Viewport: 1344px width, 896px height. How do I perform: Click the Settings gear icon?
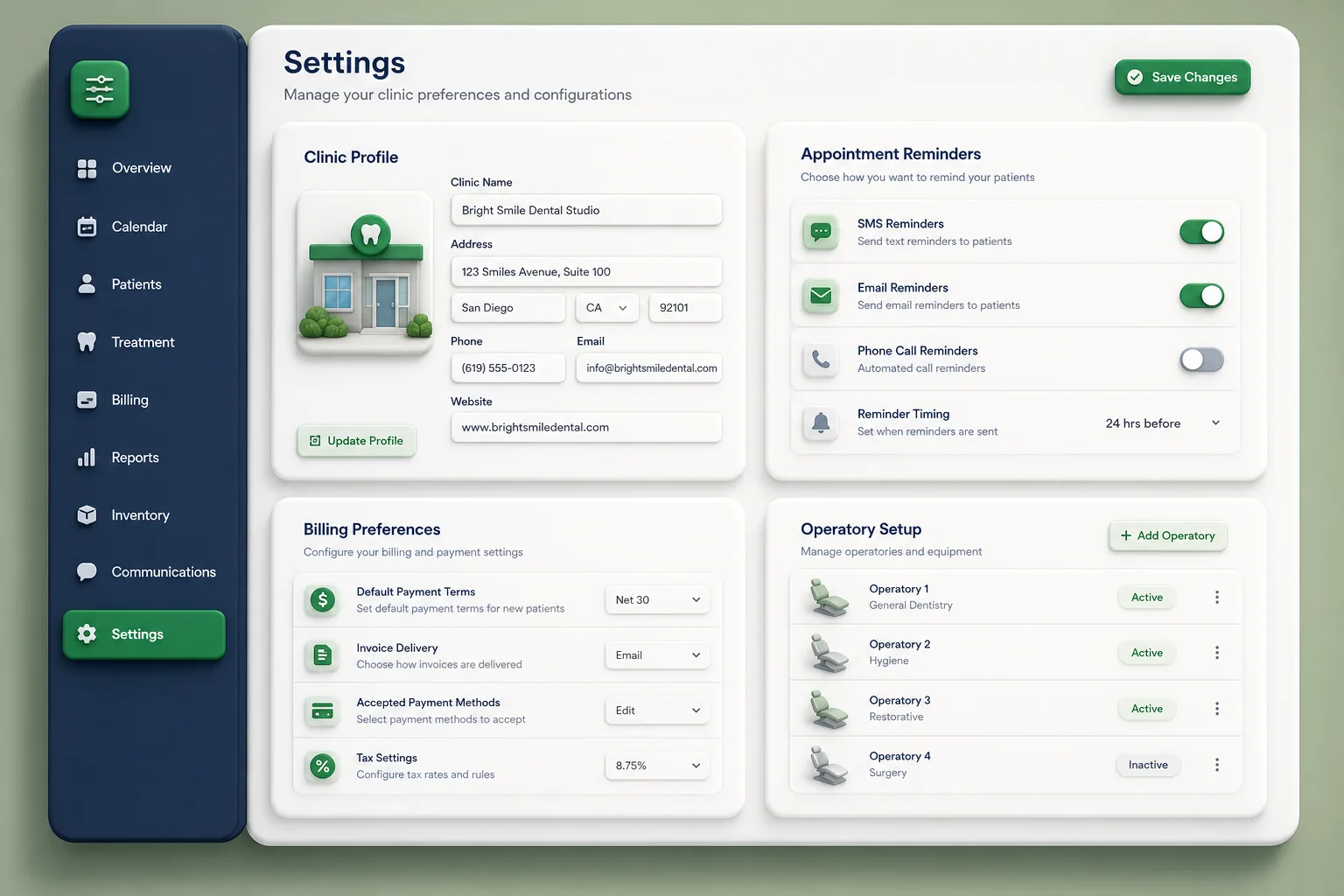pos(87,633)
